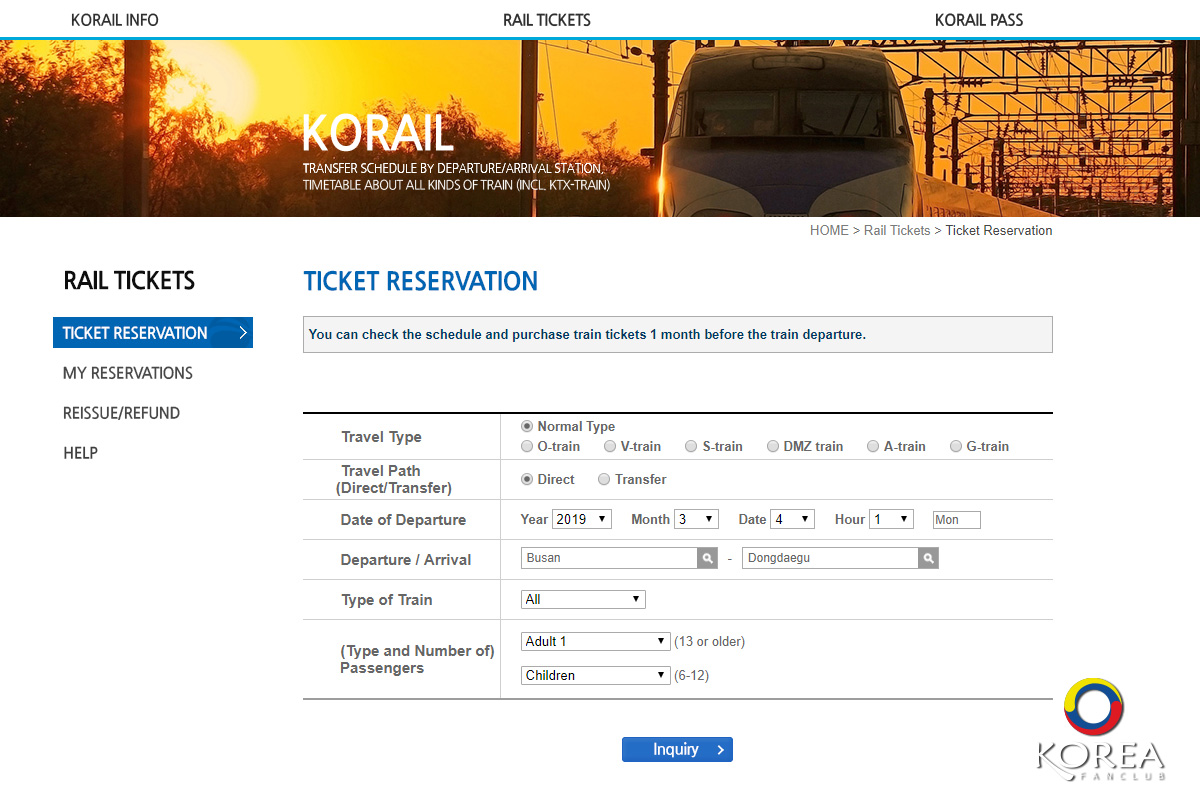Go to the KORAIL PASS menu
This screenshot has width=1200, height=800.
tap(979, 20)
